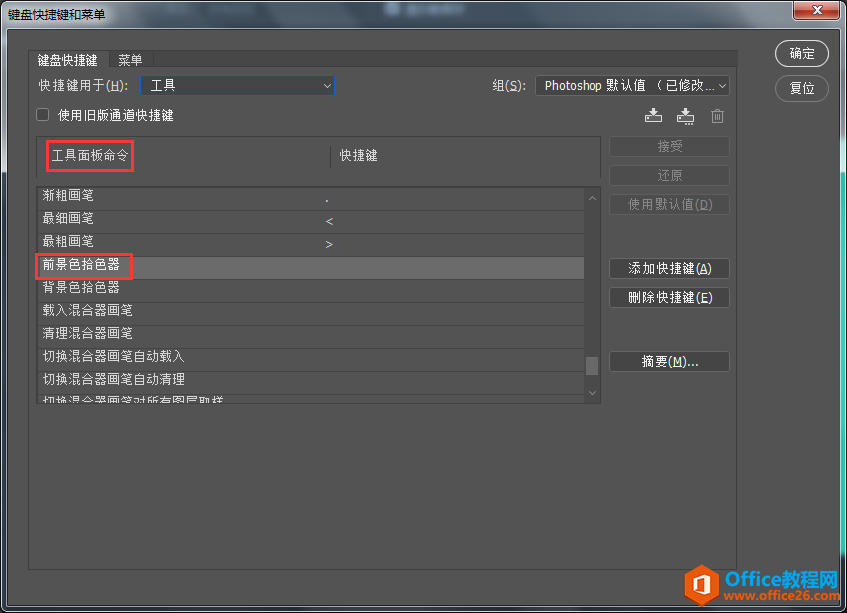
Task: Open the 组 dropdown with Photoshop 默认值
Action: tap(632, 85)
